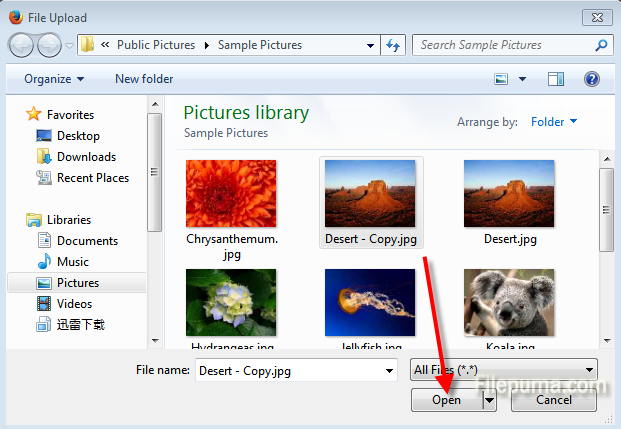621x429 pixels.
Task: Select Music under Libraries
Action: pos(73,262)
